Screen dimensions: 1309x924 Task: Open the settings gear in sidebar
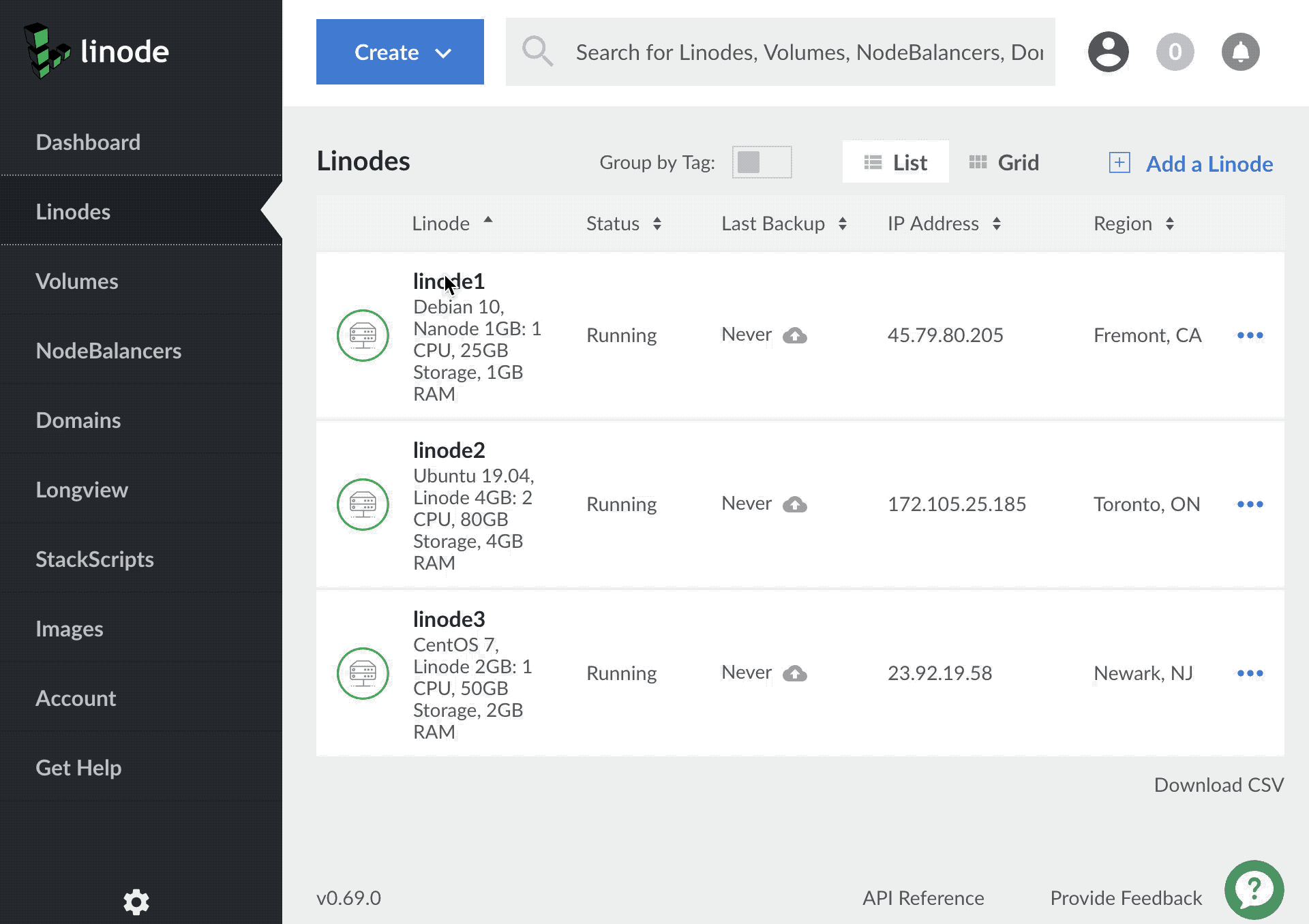136,902
